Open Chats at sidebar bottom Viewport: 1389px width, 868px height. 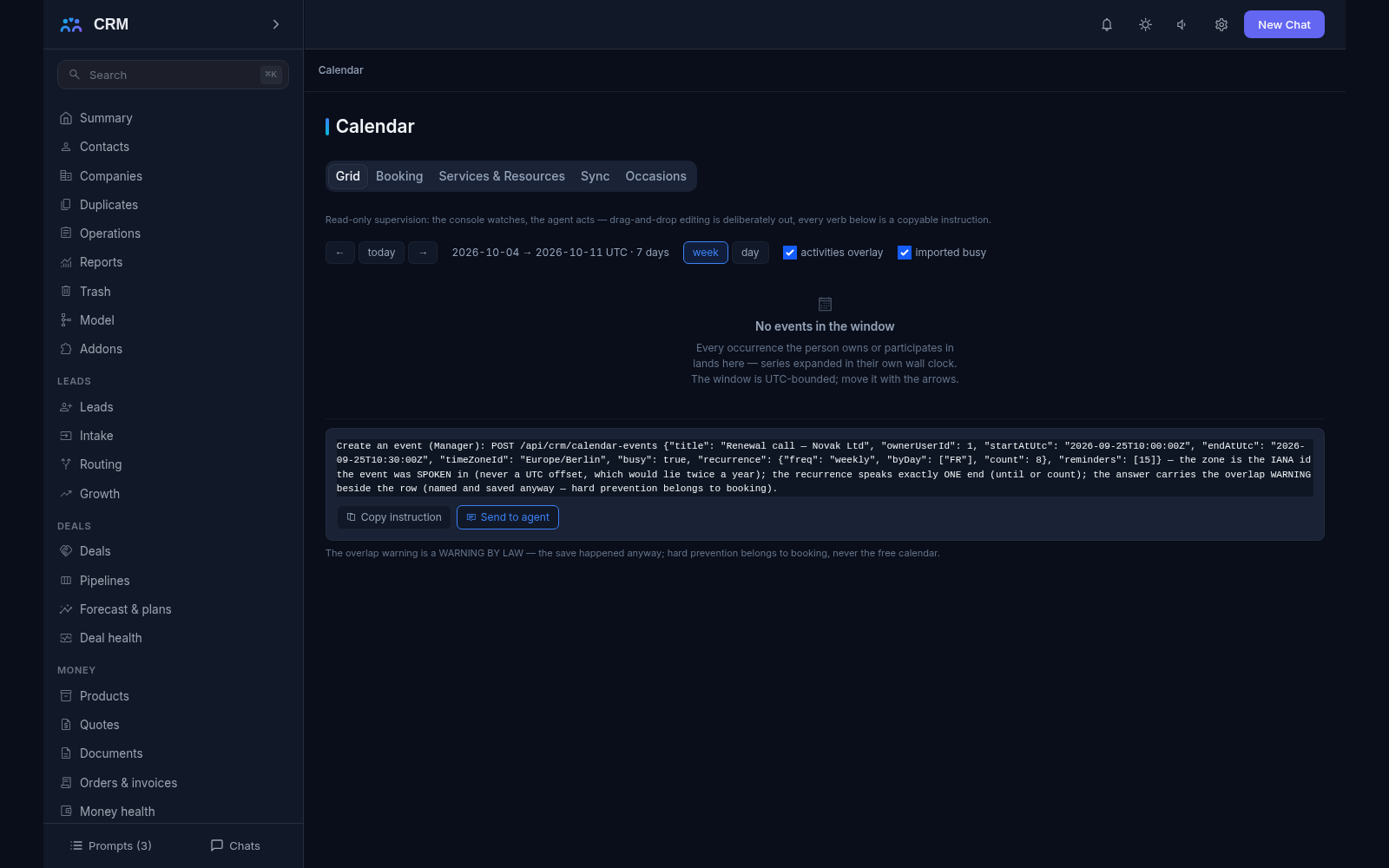235,845
